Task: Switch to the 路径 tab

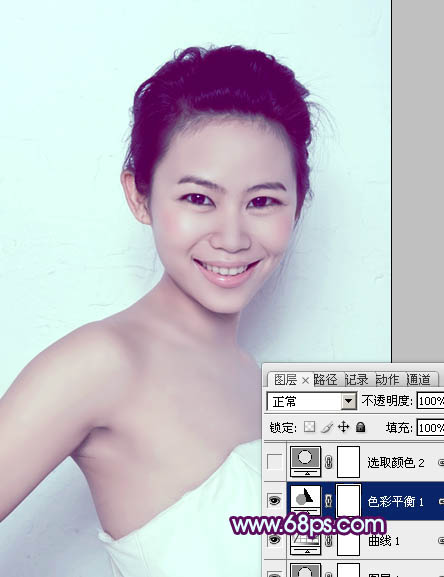Action: pyautogui.click(x=326, y=379)
